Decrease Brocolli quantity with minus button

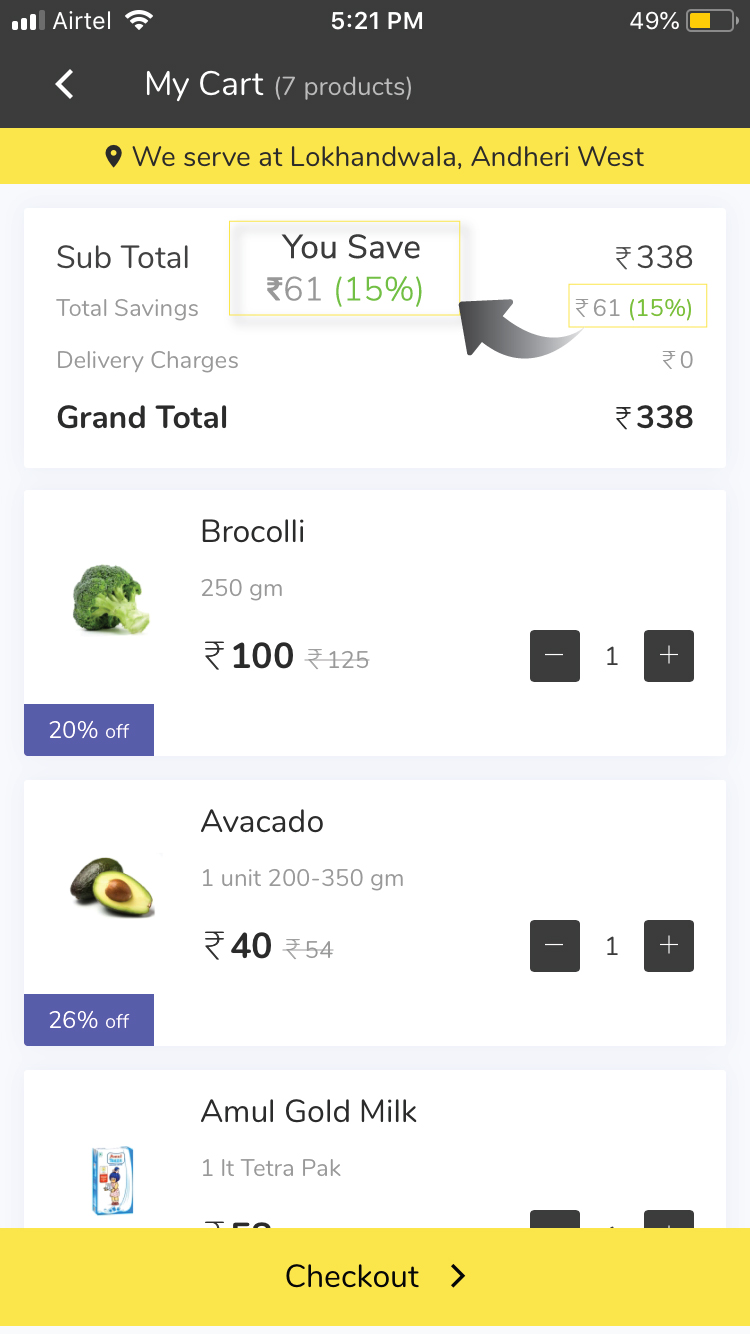click(x=555, y=656)
